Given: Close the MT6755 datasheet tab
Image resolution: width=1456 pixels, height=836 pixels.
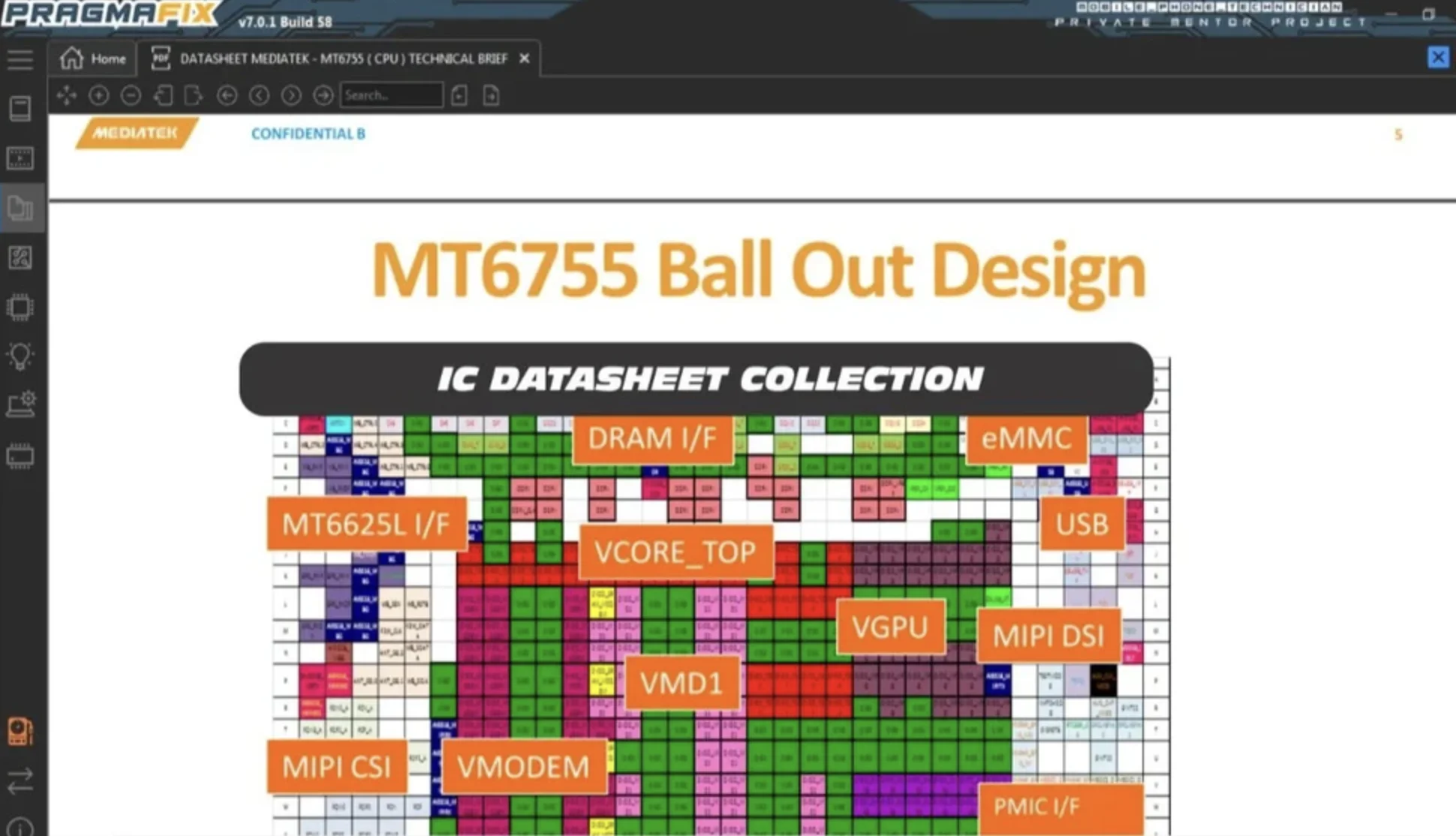Looking at the screenshot, I should tap(524, 59).
